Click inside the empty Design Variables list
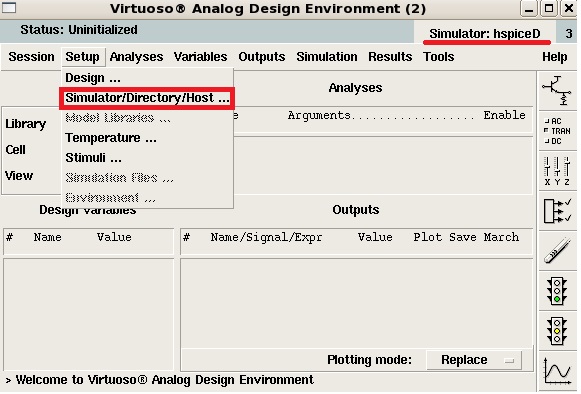This screenshot has height=394, width=581. (x=89, y=314)
